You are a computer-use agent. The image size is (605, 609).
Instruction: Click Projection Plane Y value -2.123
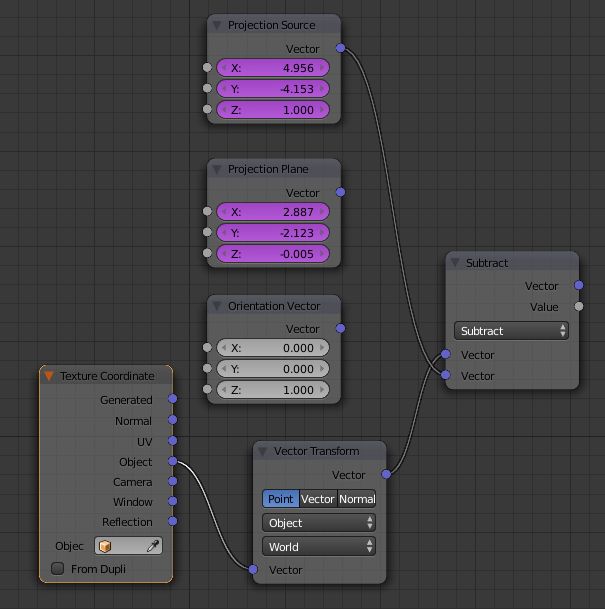point(273,233)
